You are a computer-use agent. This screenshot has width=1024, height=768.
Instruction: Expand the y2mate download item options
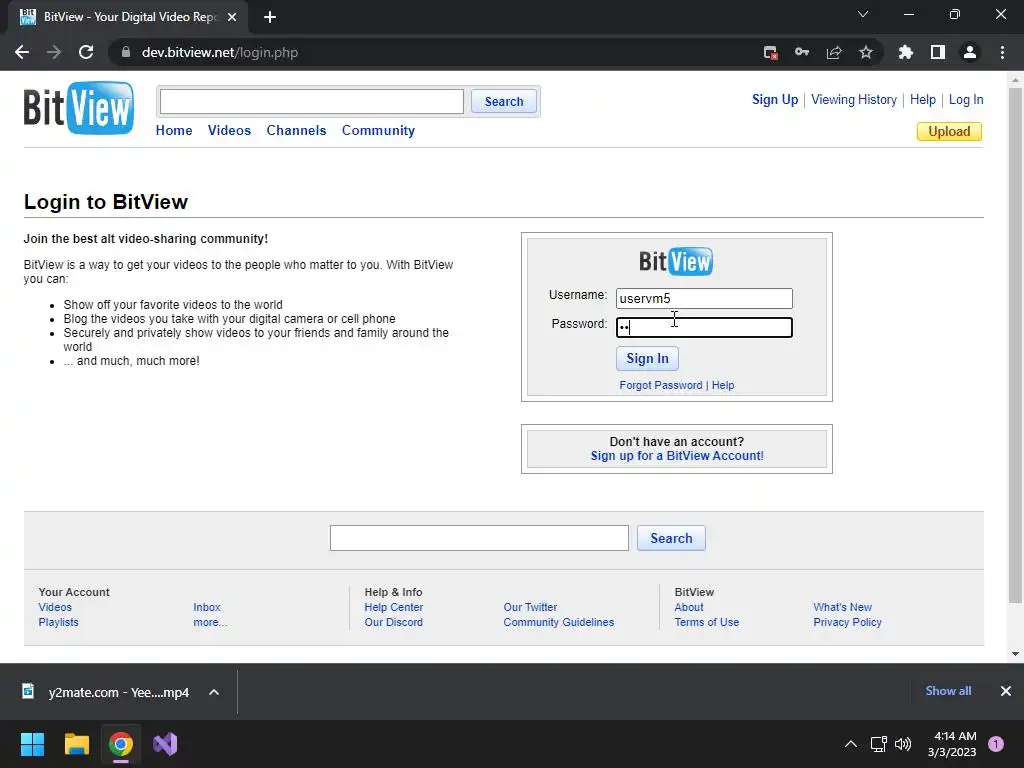coord(214,692)
